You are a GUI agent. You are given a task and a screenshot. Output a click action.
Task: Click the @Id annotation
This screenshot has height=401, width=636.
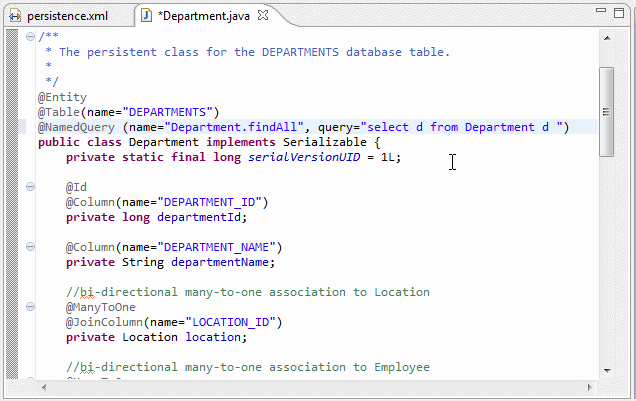[76, 187]
